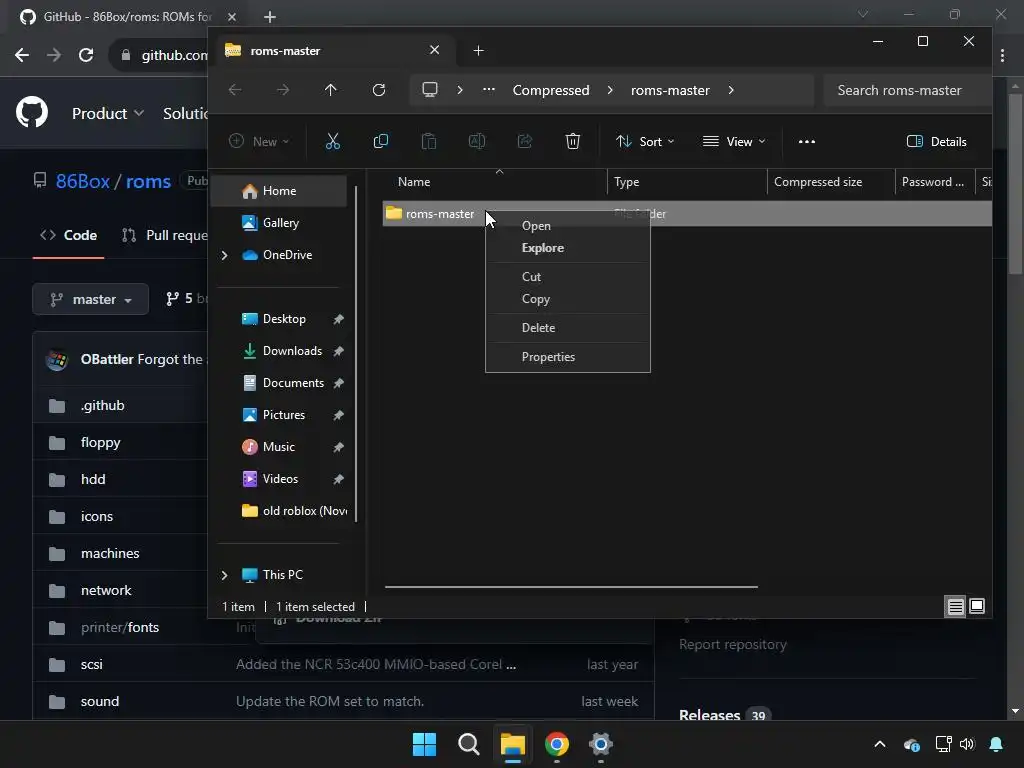Click the Cut scissors icon in Explorer toolbar
1024x768 pixels.
tap(332, 141)
